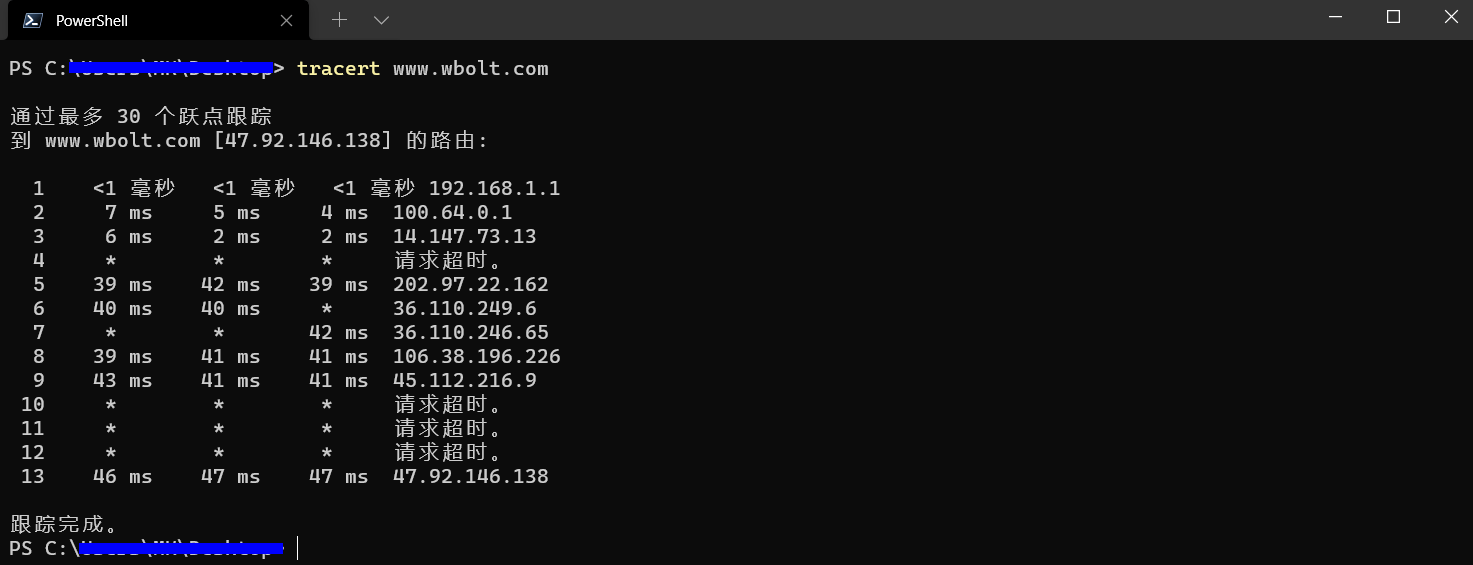The width and height of the screenshot is (1473, 565).
Task: Click hop 7 address 36.110.246.65
Action: tap(470, 332)
